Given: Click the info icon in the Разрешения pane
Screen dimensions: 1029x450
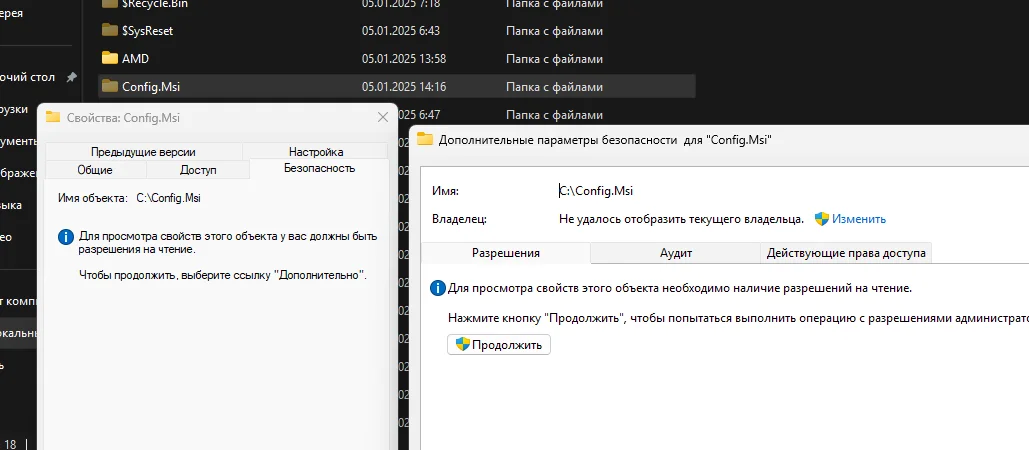Looking at the screenshot, I should pyautogui.click(x=438, y=288).
